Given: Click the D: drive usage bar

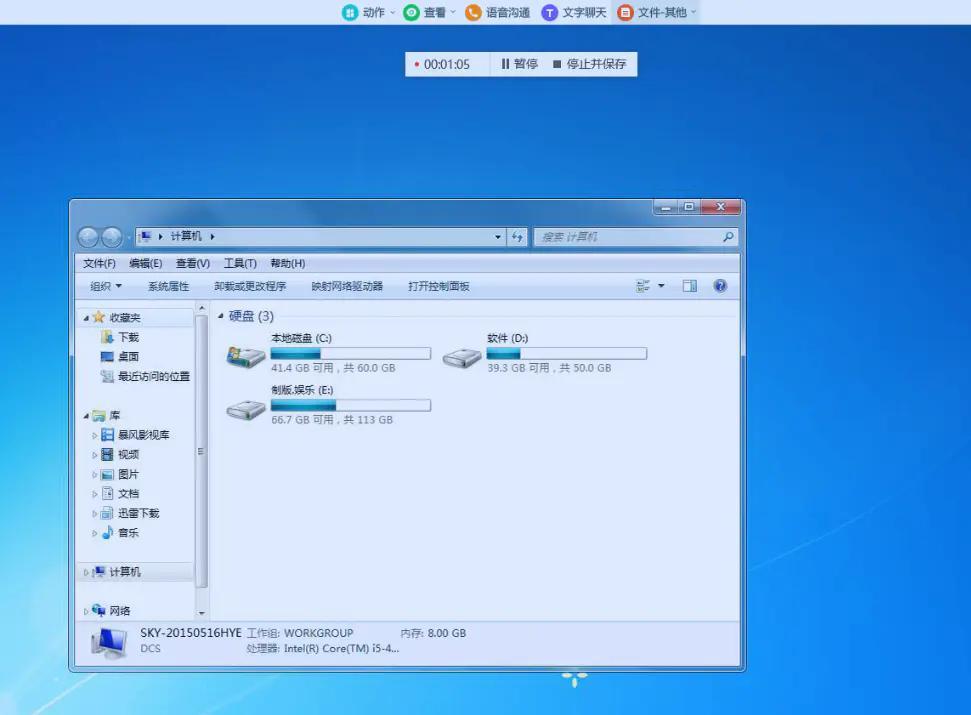Looking at the screenshot, I should click(x=567, y=353).
